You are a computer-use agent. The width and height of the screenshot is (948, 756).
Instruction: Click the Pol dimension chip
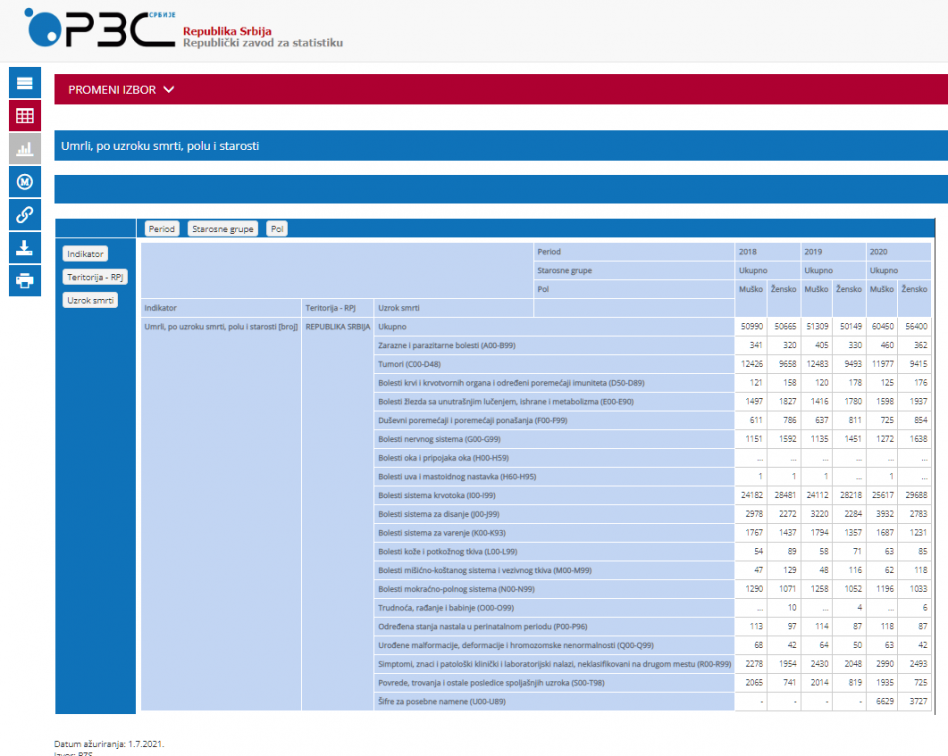(x=277, y=229)
